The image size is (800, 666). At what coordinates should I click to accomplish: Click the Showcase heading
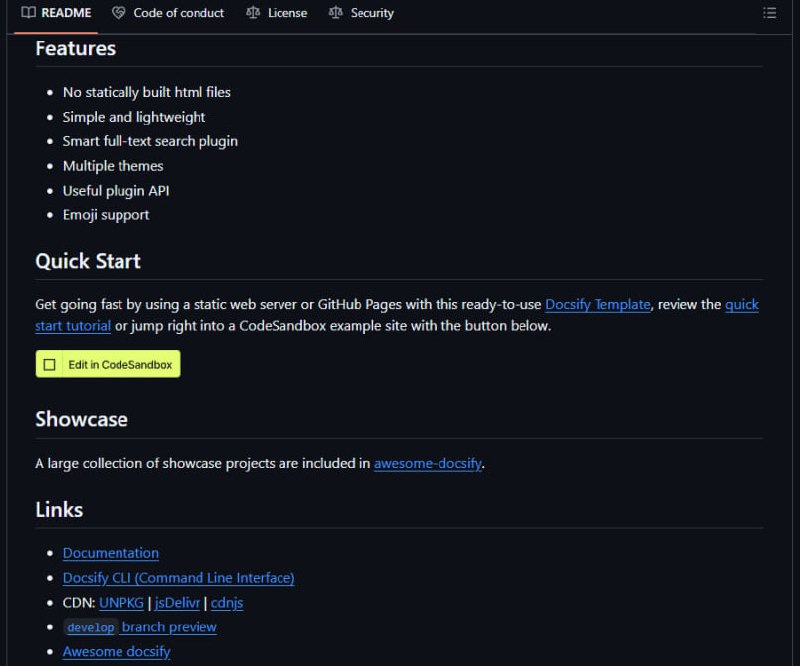coord(82,420)
